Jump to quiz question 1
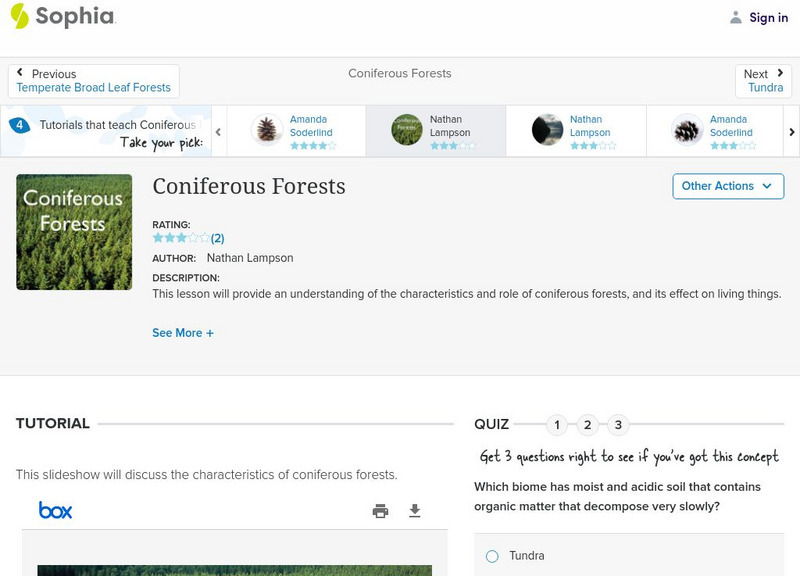Viewport: 800px width, 576px height. click(x=557, y=425)
